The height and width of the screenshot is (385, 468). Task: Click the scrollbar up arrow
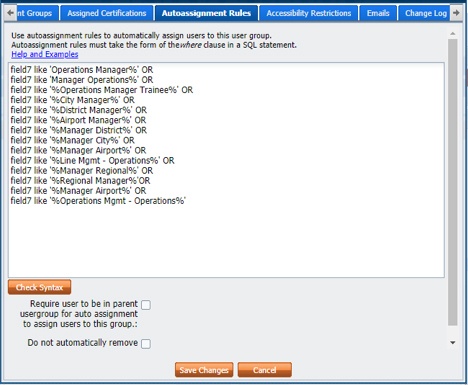tap(453, 34)
